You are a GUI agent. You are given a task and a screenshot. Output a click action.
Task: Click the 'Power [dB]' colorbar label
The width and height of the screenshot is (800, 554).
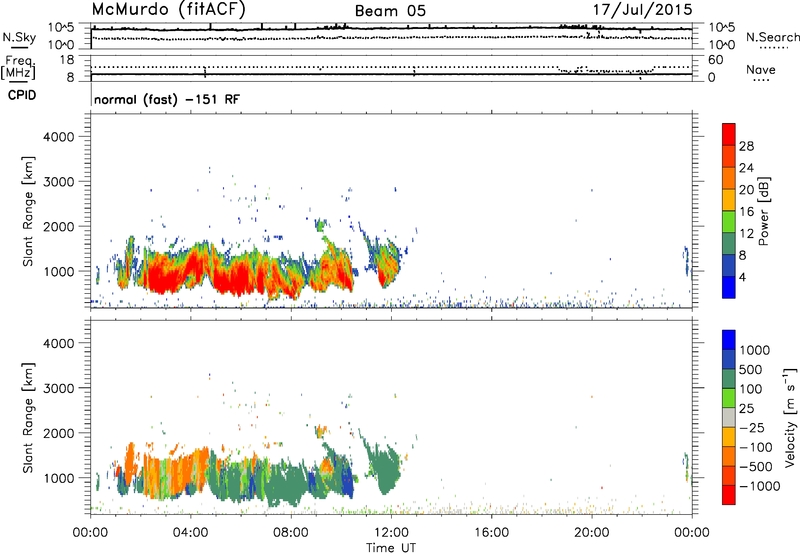coord(763,211)
